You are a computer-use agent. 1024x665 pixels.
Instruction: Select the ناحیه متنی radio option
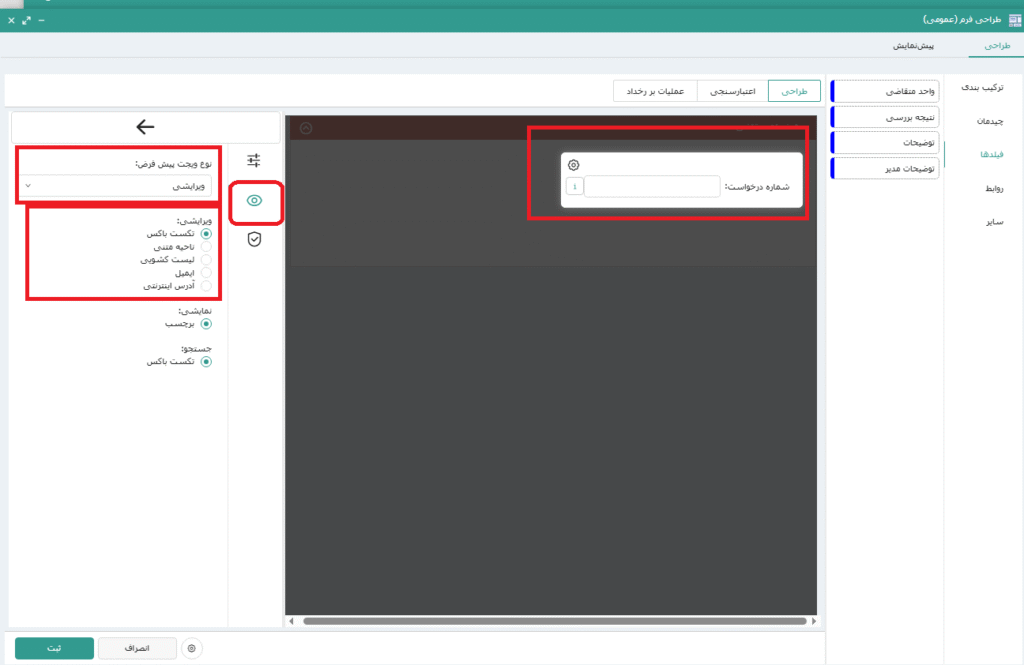(x=206, y=246)
